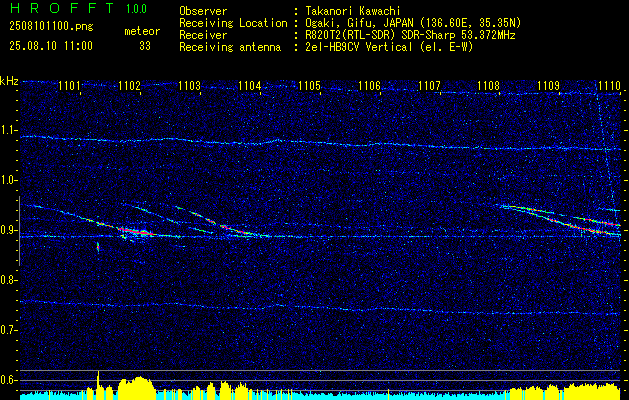The image size is (629, 400).
Task: Click the 'Receiving antenna' field label
Action: point(230,47)
